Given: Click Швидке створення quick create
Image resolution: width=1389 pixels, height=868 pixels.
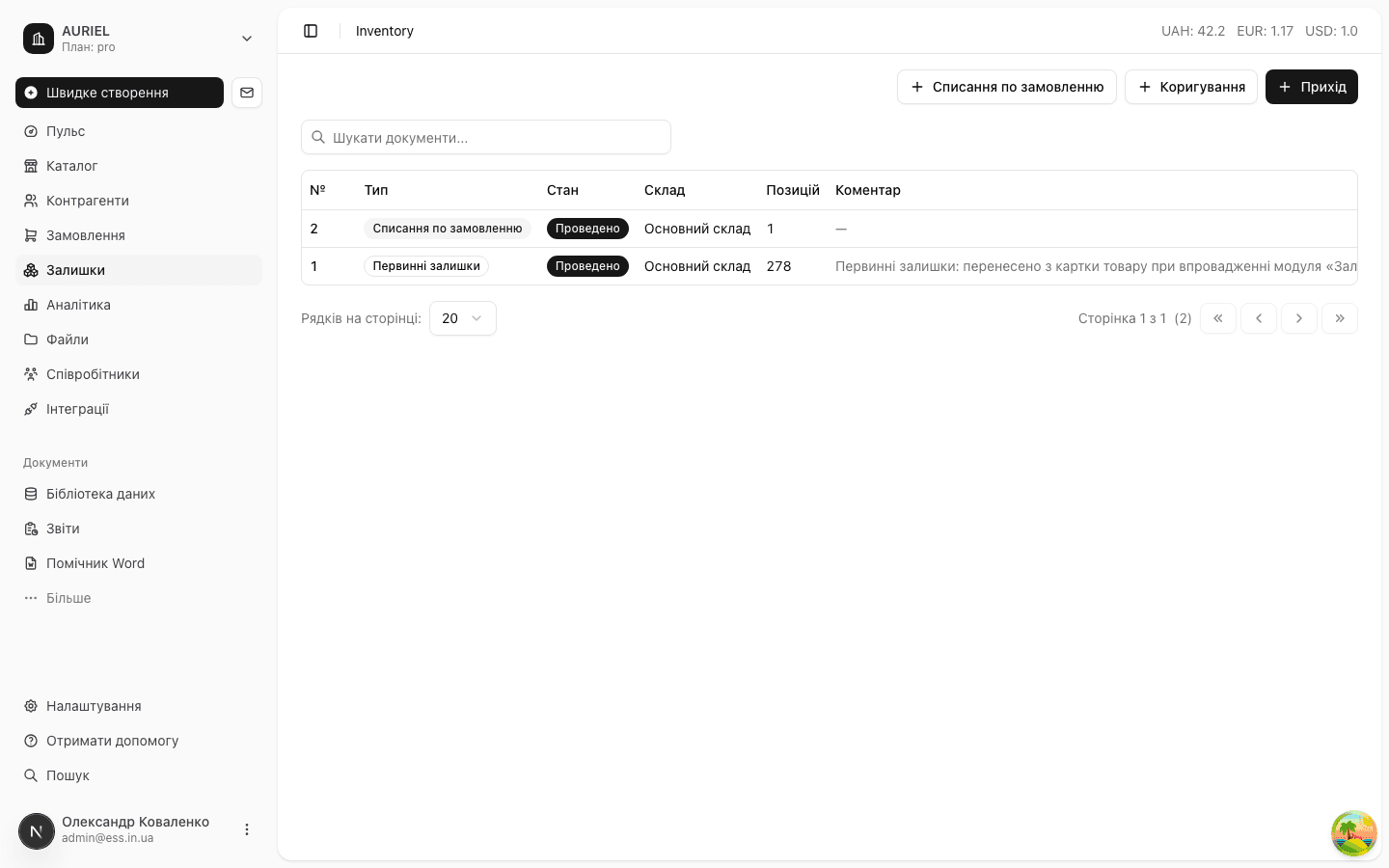Looking at the screenshot, I should 120,93.
